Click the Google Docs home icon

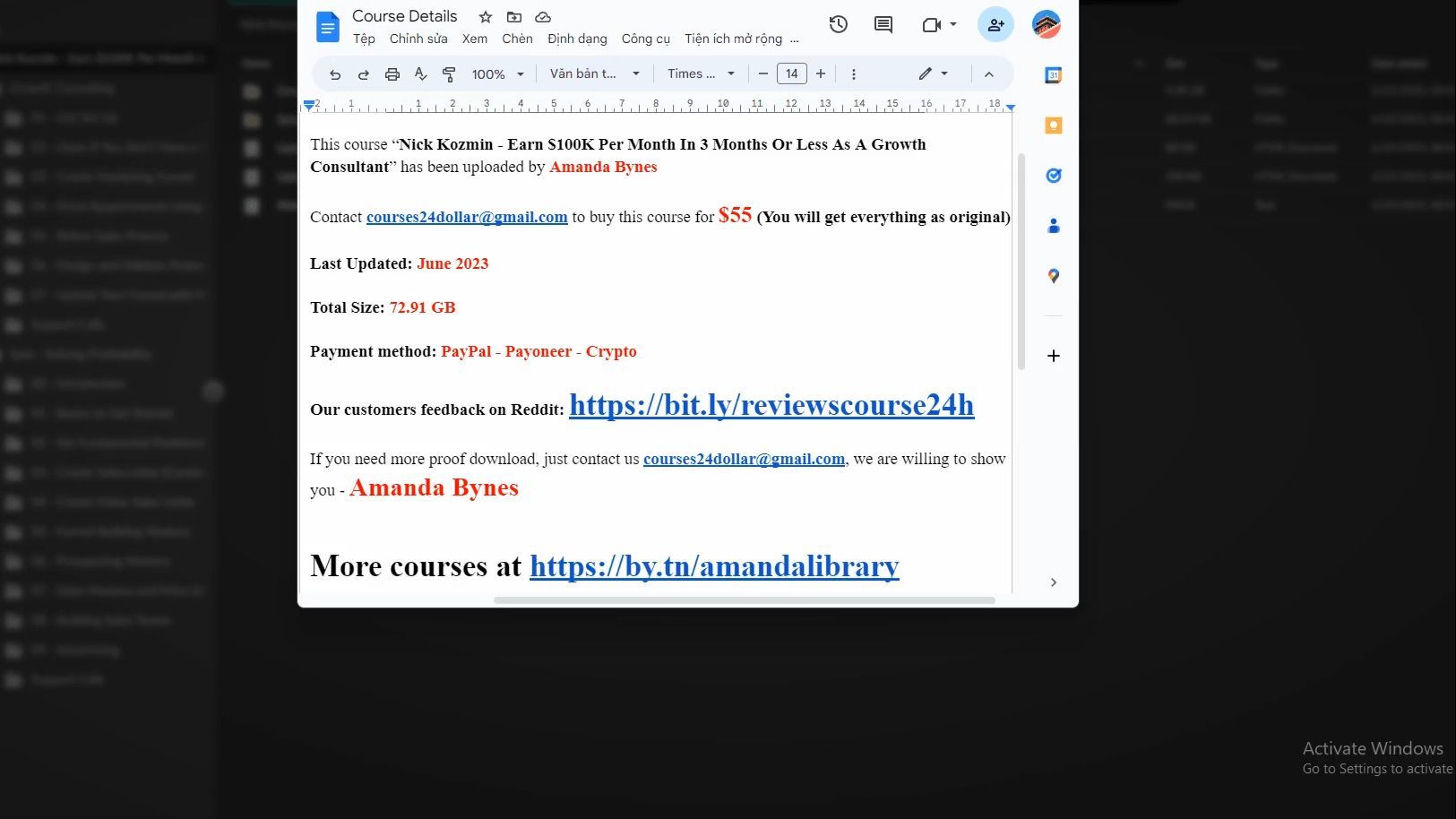(x=328, y=27)
